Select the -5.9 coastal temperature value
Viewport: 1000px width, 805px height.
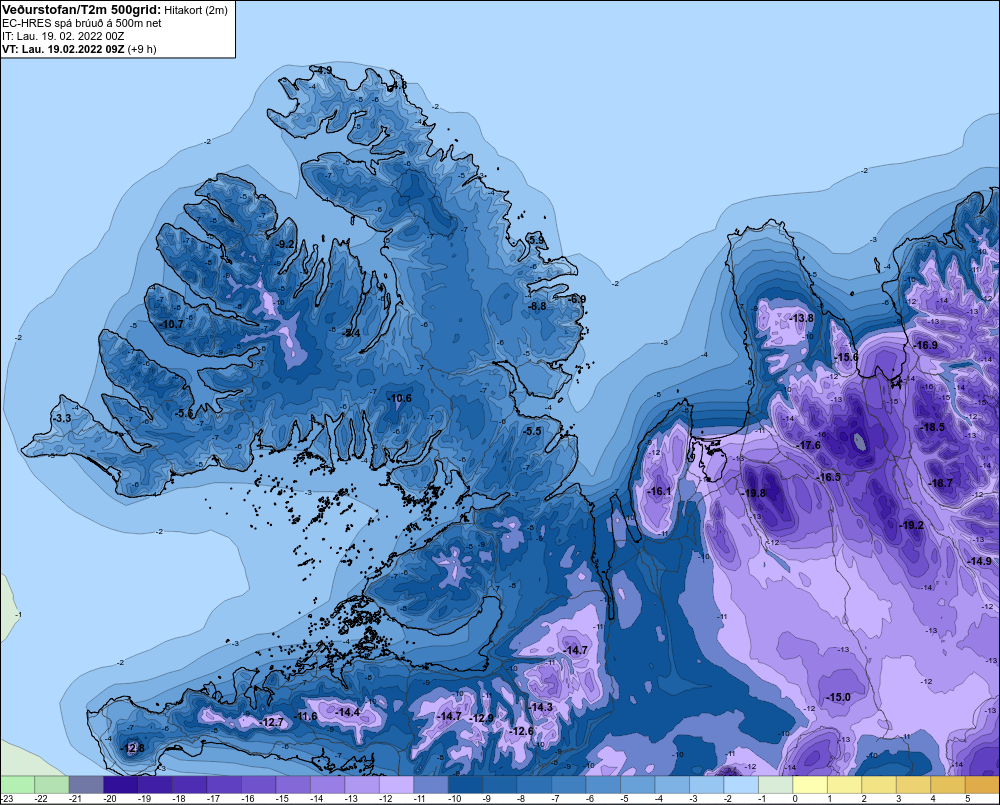pos(536,240)
